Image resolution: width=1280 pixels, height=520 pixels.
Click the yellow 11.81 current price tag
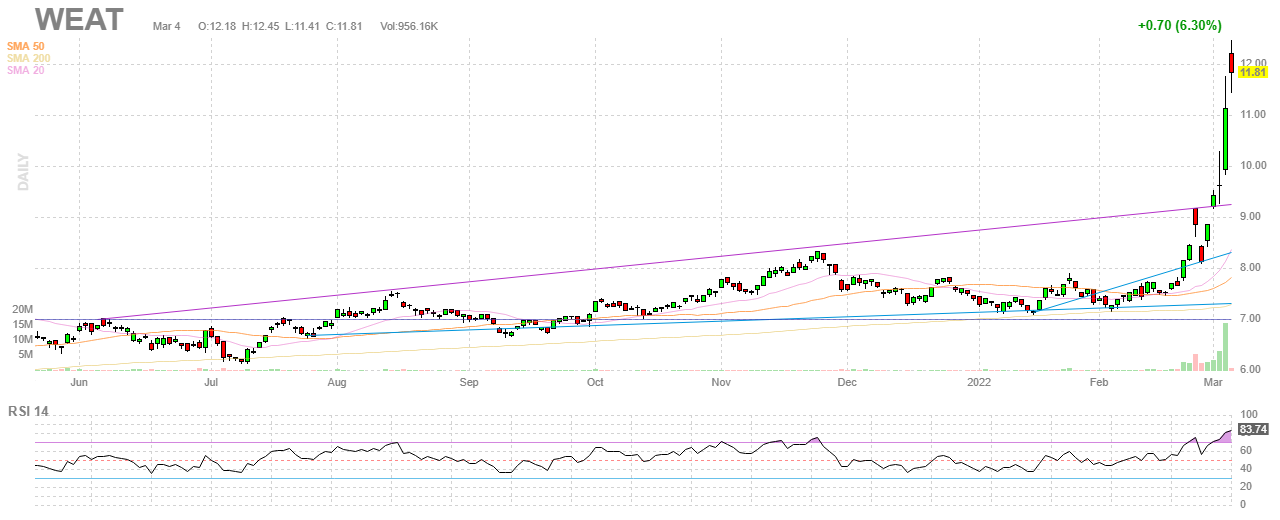click(x=1253, y=73)
